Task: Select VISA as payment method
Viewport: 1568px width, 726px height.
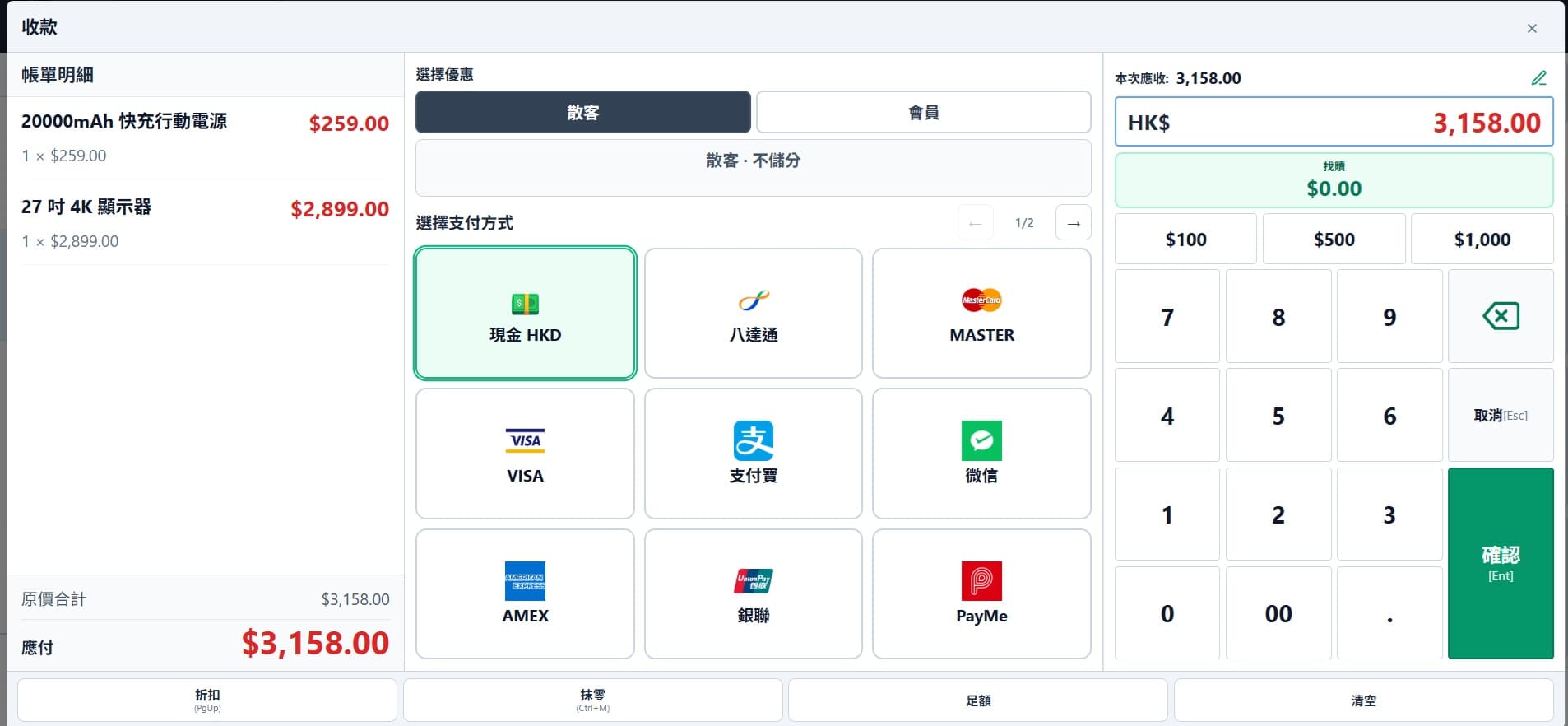Action: [x=525, y=454]
